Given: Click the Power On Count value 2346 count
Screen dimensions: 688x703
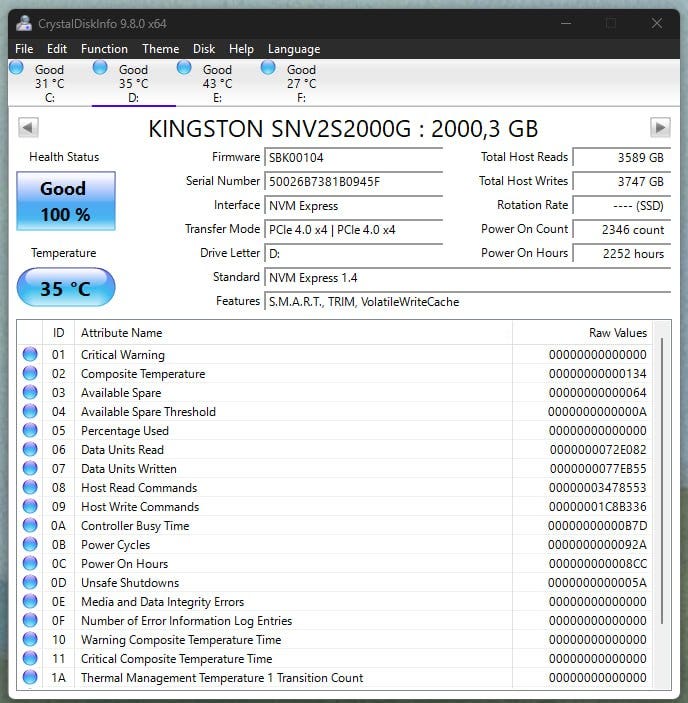Looking at the screenshot, I should pyautogui.click(x=622, y=230).
